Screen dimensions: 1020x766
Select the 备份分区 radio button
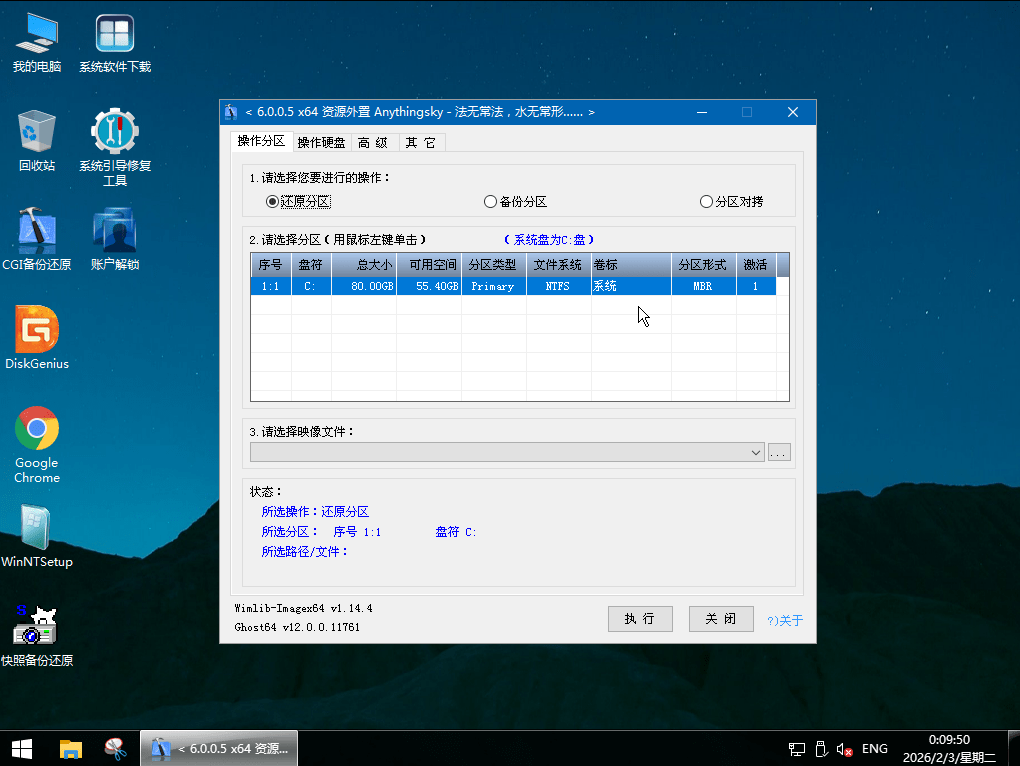490,201
